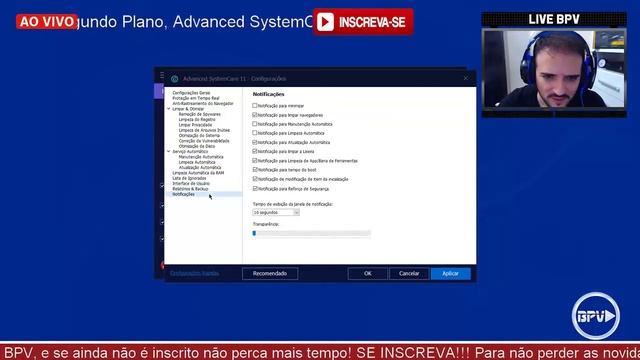The height and width of the screenshot is (360, 640).
Task: Select 'Interface de Usuário' in the tree
Action: pyautogui.click(x=191, y=184)
